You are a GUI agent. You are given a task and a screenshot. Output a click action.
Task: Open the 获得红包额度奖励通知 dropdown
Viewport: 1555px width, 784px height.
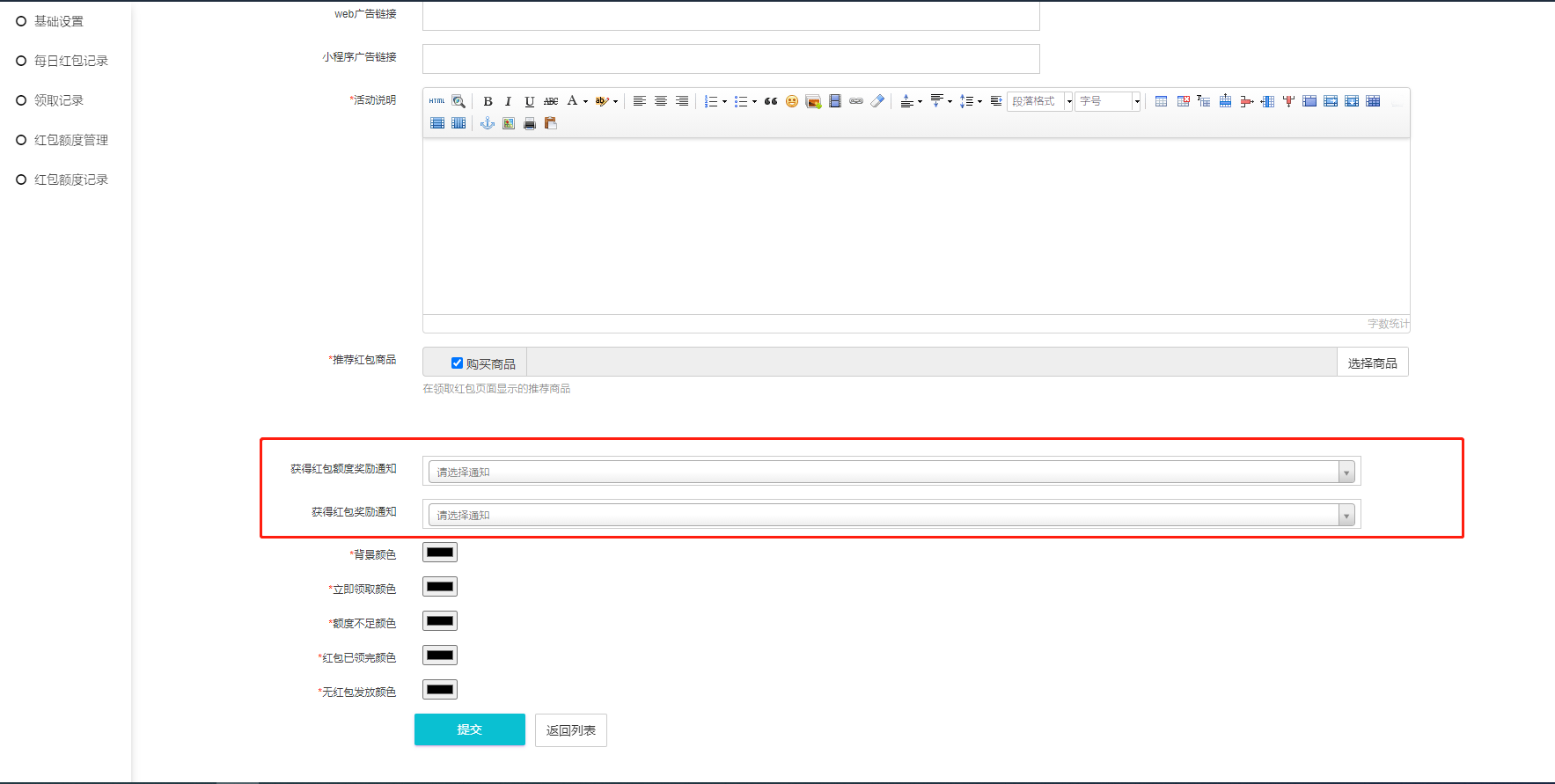(x=891, y=472)
